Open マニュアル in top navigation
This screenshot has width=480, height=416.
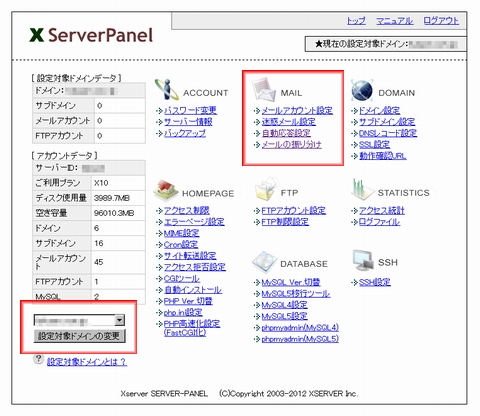(395, 21)
